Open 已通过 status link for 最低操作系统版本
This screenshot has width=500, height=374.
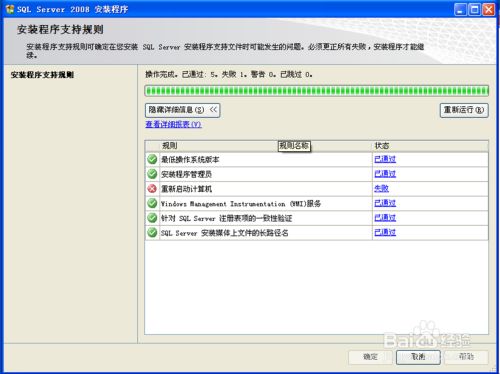tap(385, 159)
